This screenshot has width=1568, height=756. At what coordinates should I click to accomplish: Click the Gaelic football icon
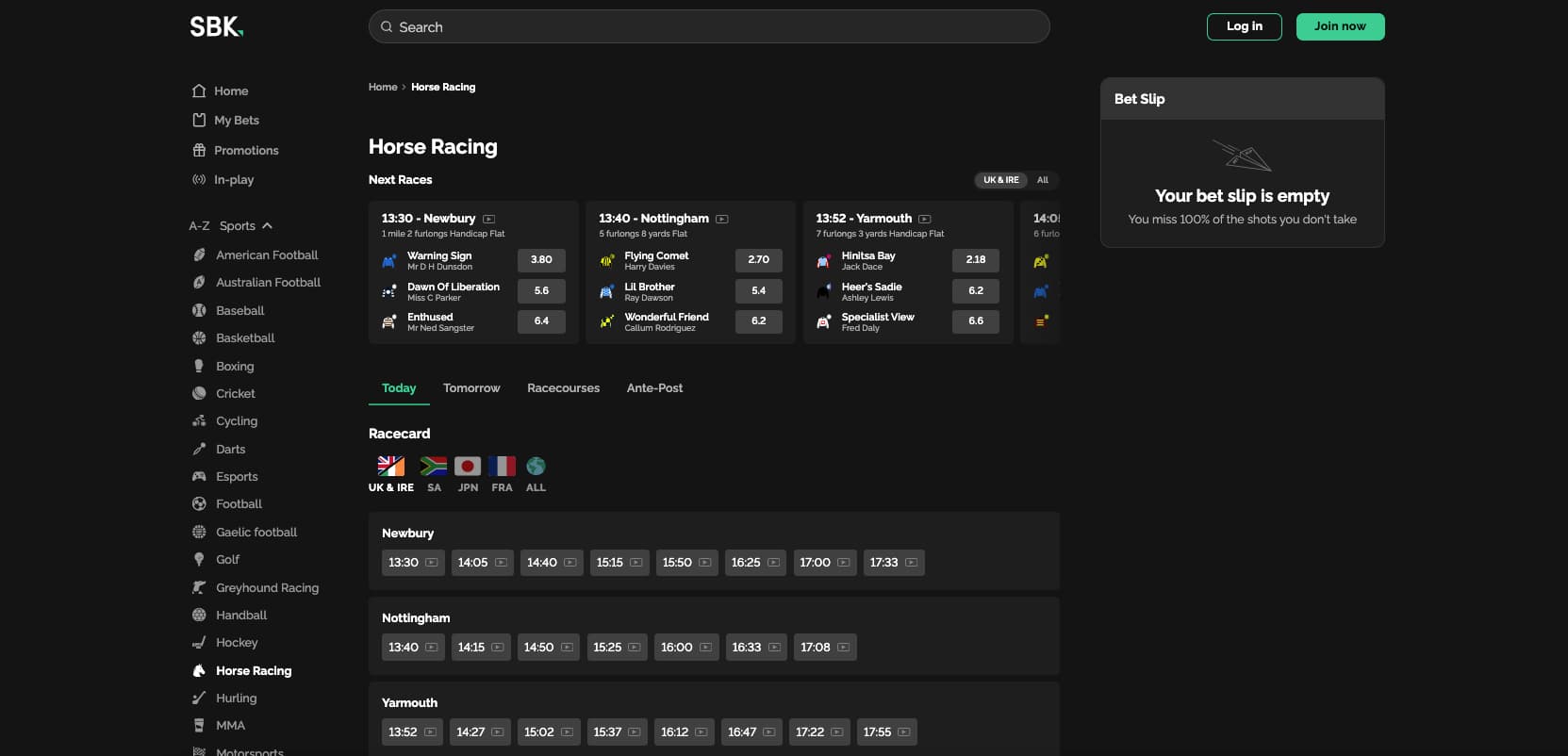(199, 533)
